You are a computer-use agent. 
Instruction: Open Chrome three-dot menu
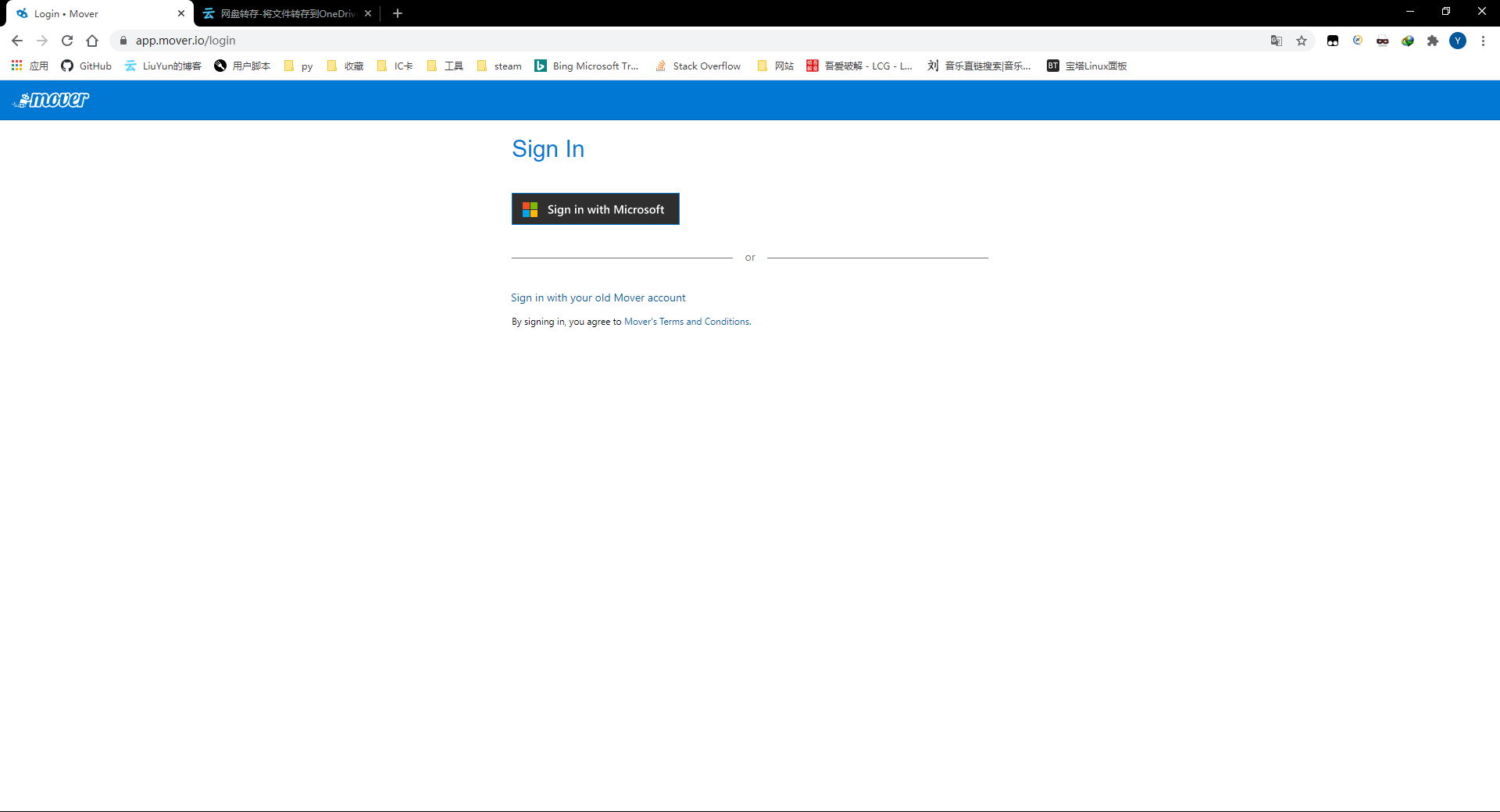point(1483,41)
